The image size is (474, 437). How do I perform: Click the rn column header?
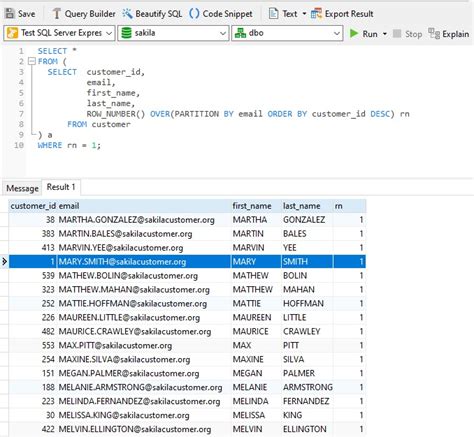point(349,206)
